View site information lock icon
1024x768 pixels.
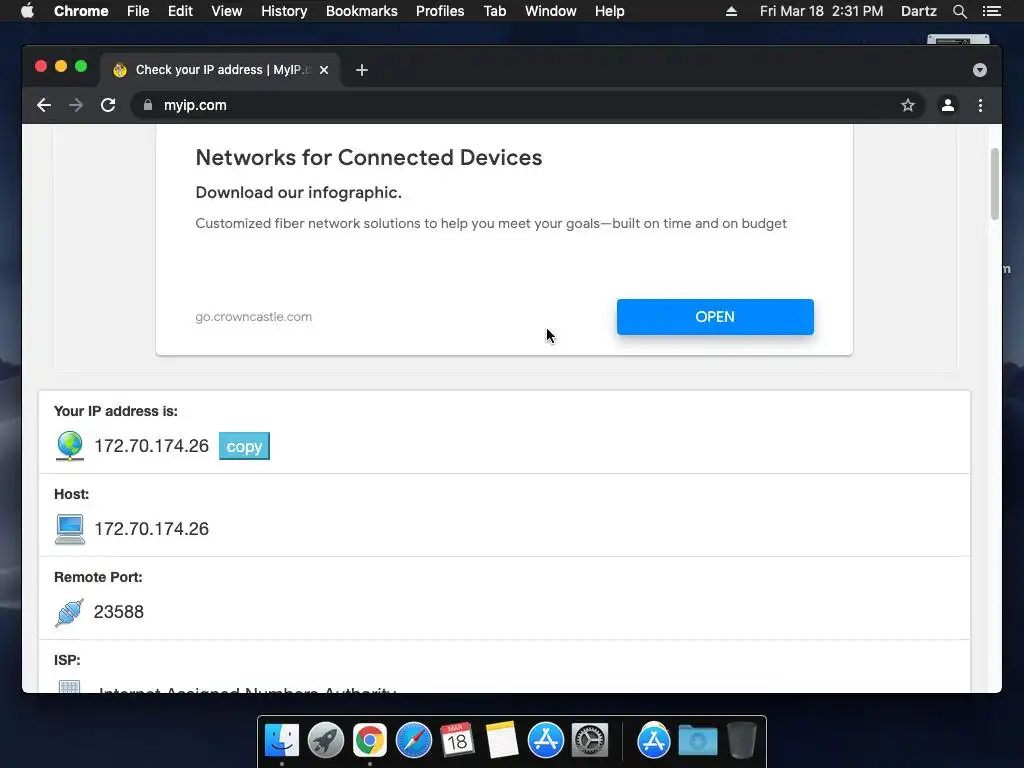tap(148, 105)
